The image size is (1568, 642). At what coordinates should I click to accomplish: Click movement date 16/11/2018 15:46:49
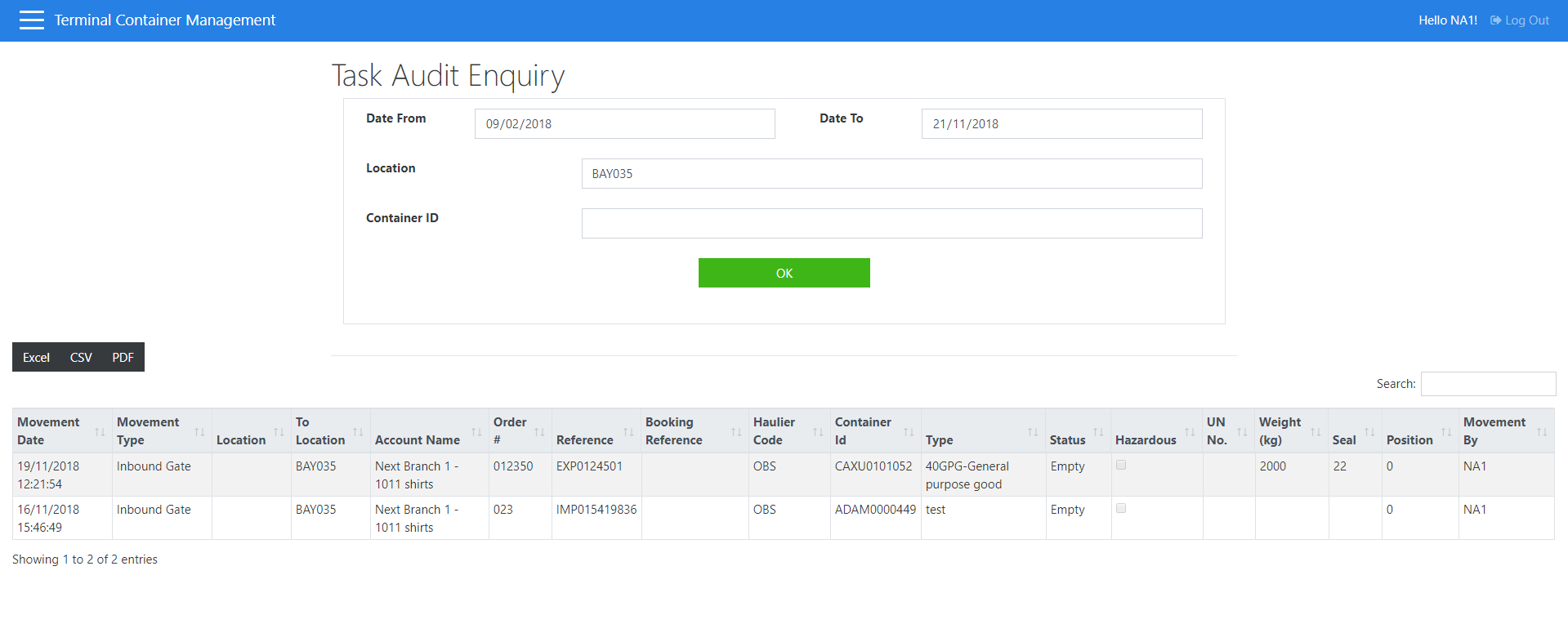click(x=48, y=519)
